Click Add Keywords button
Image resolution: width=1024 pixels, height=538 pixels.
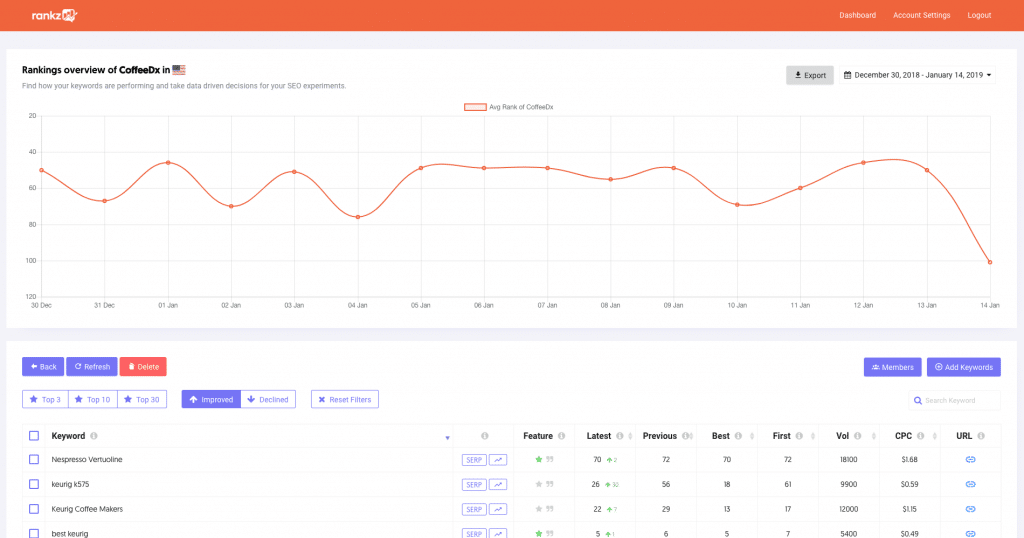coord(964,367)
